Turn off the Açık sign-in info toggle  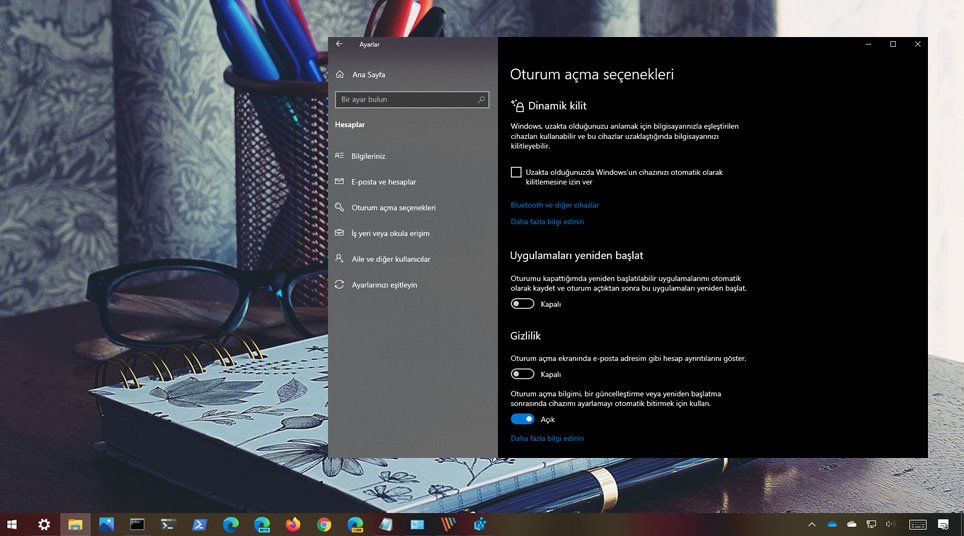[522, 419]
